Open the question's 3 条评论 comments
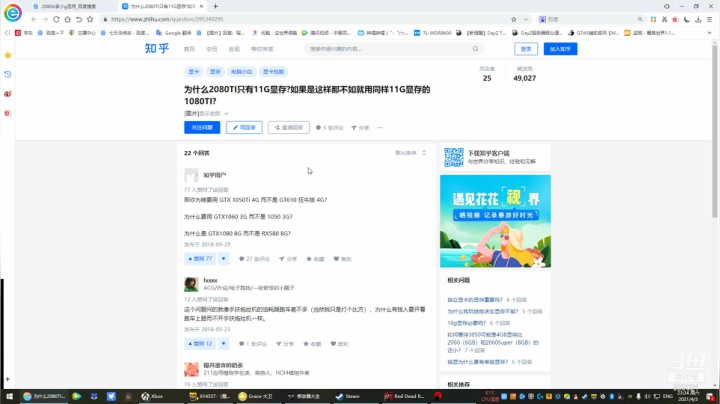Viewport: 720px width, 404px height. (x=330, y=128)
